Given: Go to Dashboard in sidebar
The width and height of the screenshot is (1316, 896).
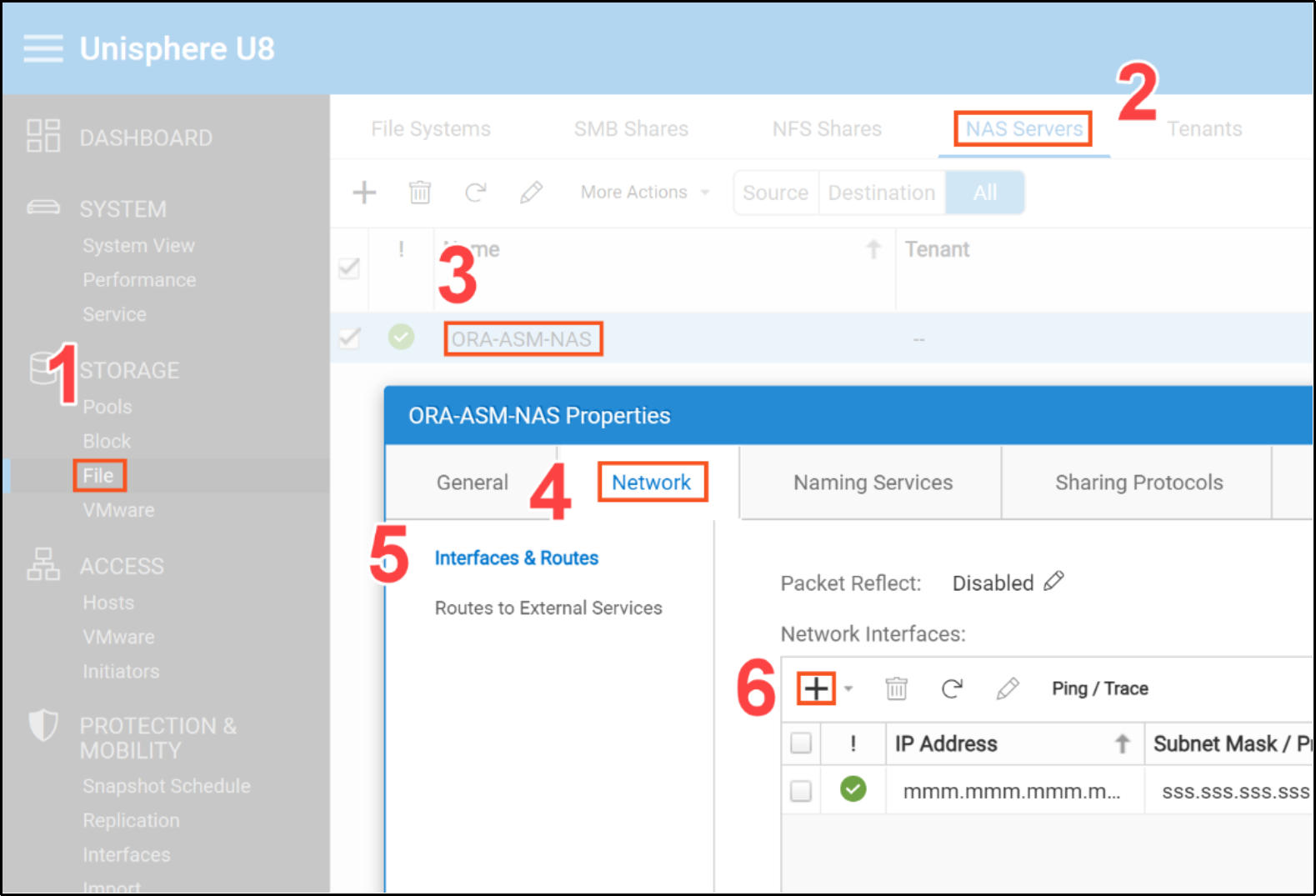Looking at the screenshot, I should pyautogui.click(x=146, y=138).
